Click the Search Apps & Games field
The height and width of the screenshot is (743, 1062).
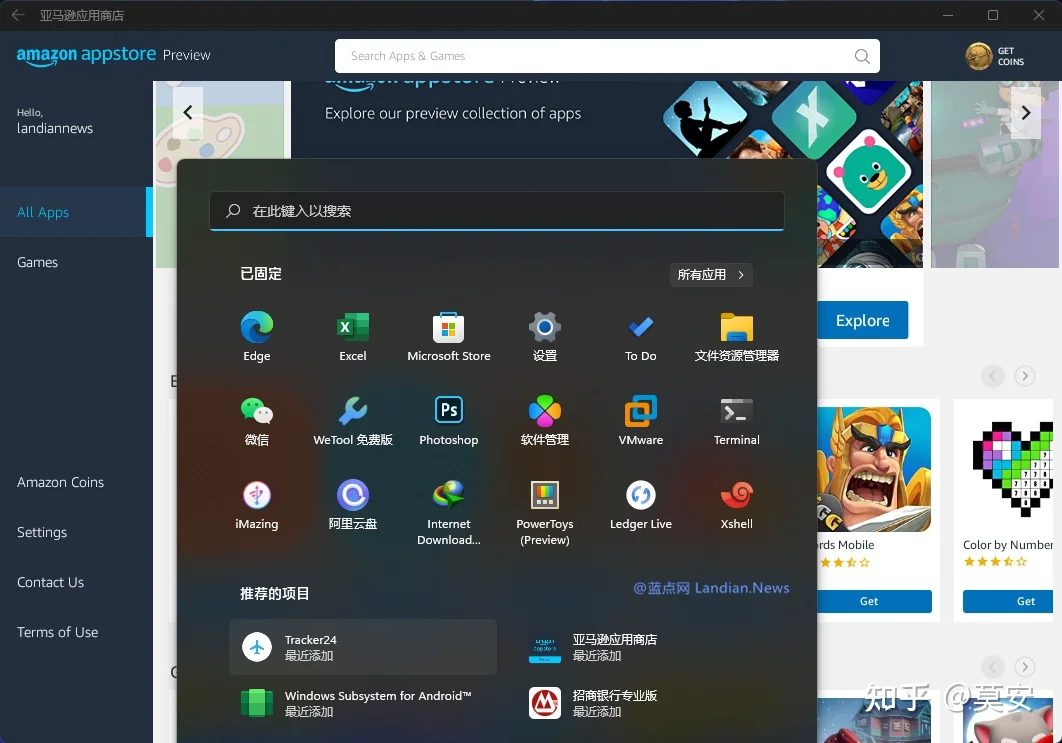point(607,56)
